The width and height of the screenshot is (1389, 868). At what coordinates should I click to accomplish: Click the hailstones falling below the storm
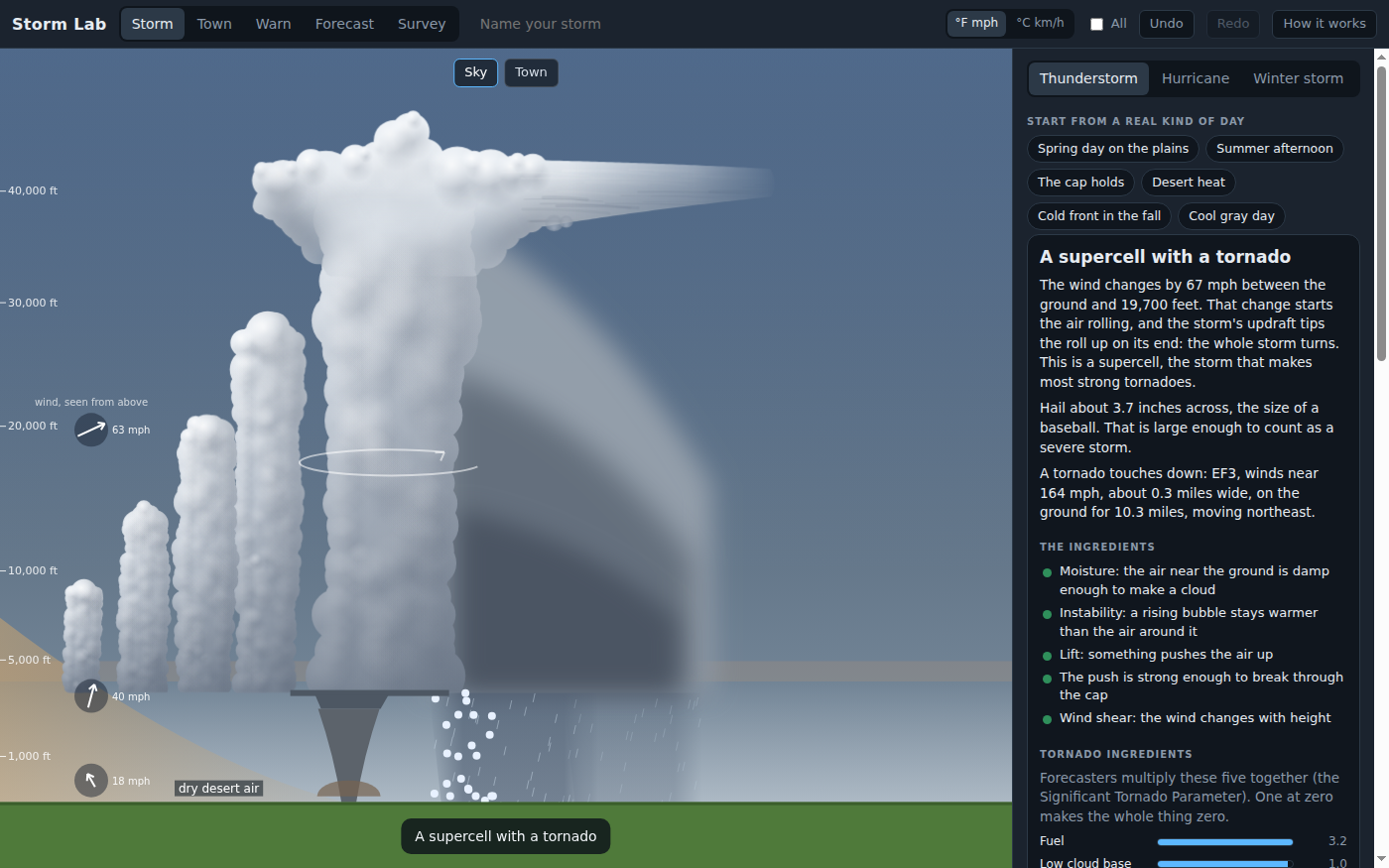463,746
